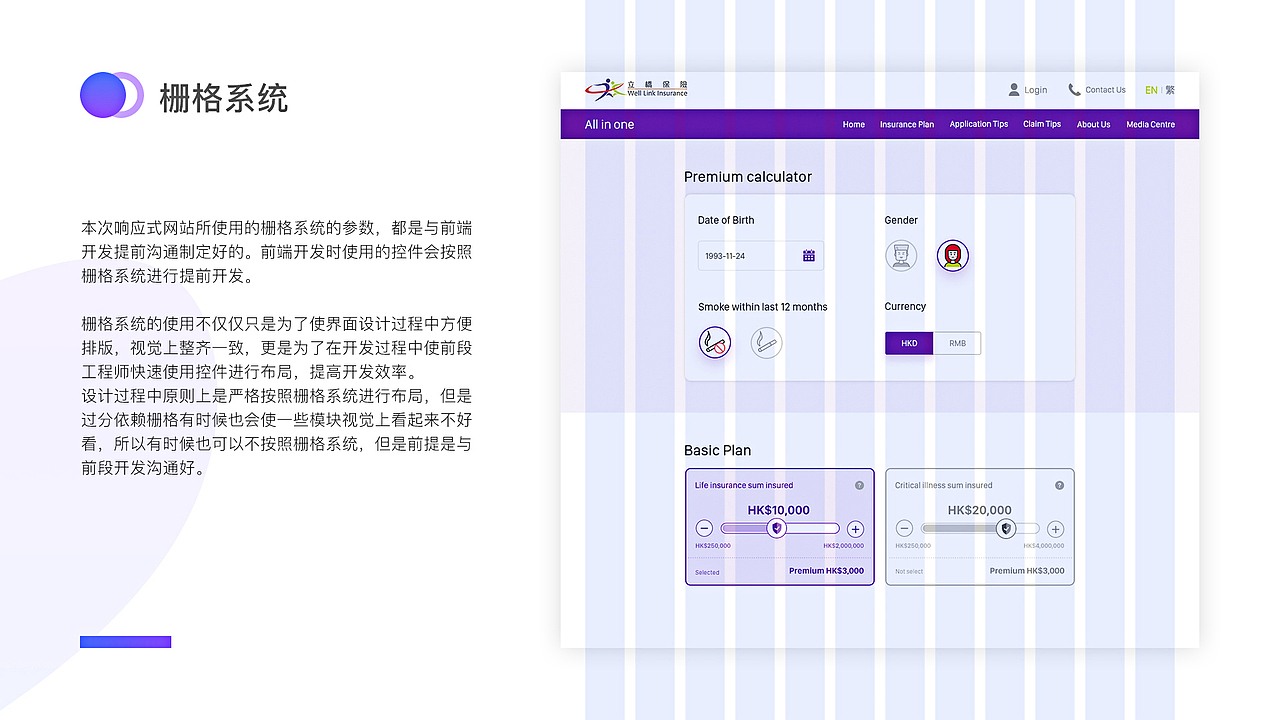Select the male gender avatar
The height and width of the screenshot is (720, 1280).
point(901,255)
